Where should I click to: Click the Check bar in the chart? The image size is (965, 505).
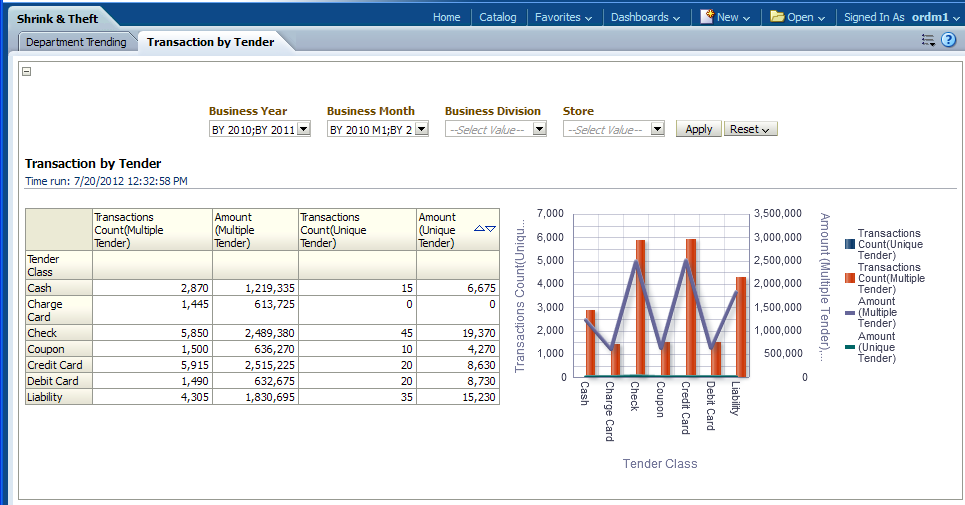coord(641,308)
